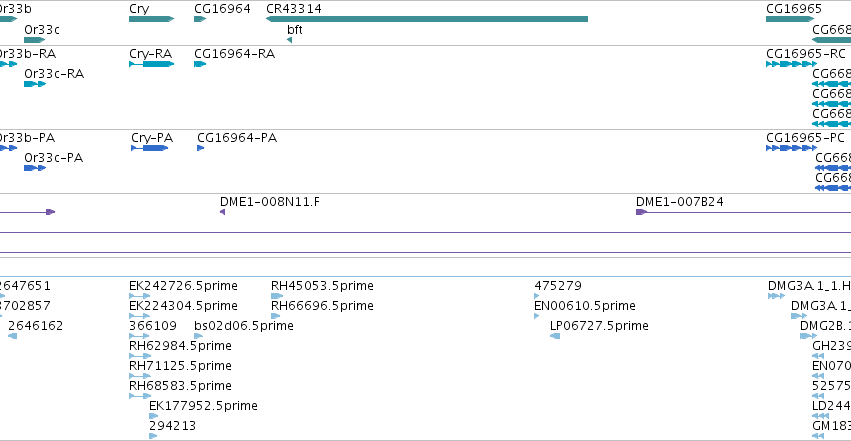851x441 pixels.
Task: Open the RH68583.5prime EST
Action: (140, 397)
